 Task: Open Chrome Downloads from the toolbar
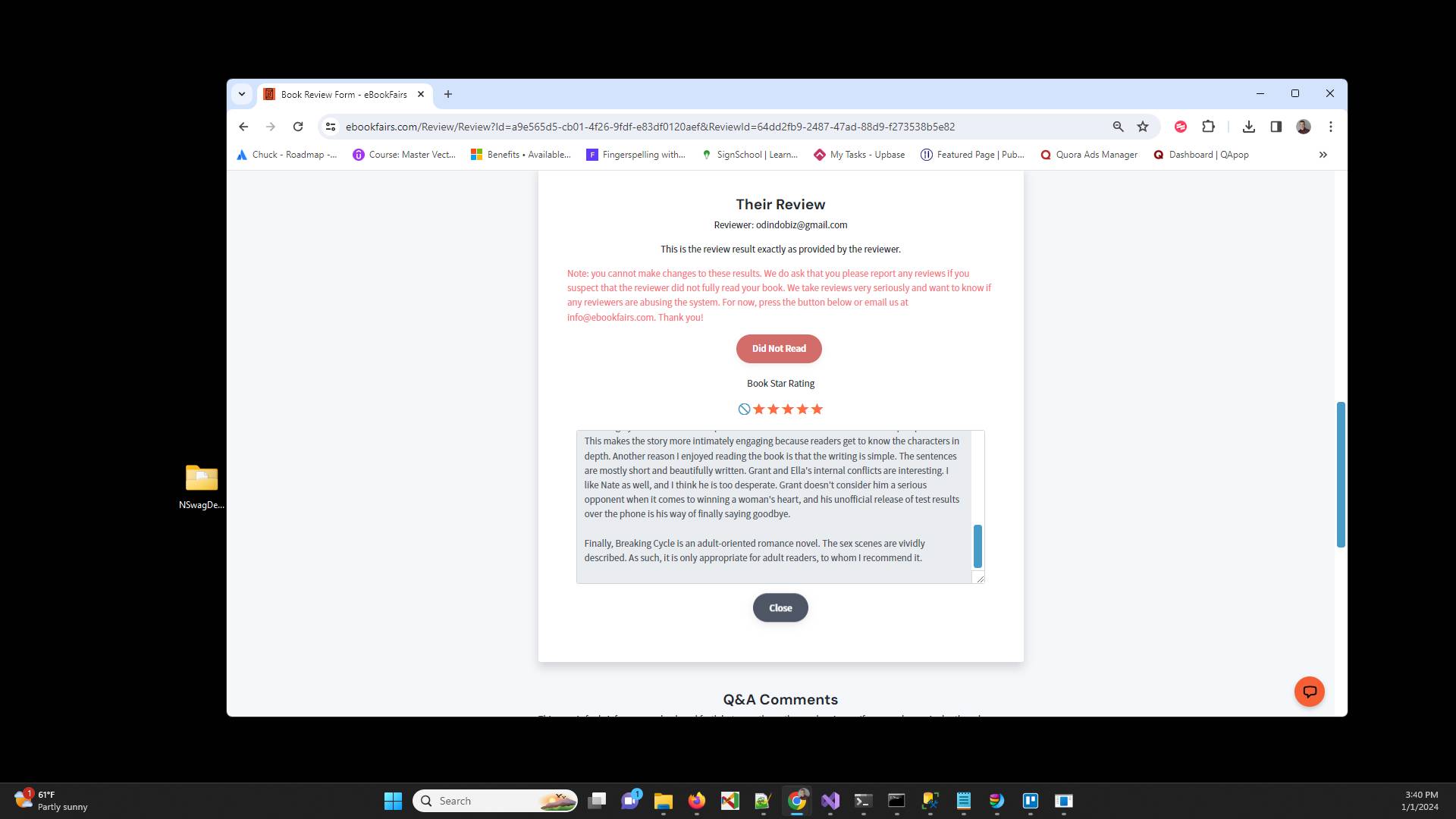pyautogui.click(x=1249, y=127)
